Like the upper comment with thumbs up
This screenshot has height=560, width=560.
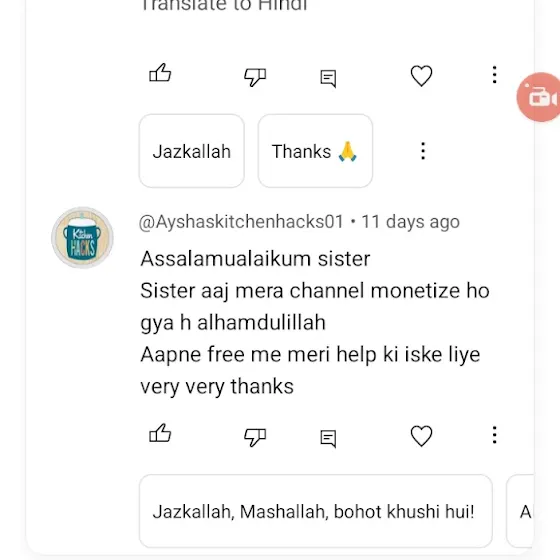click(160, 73)
